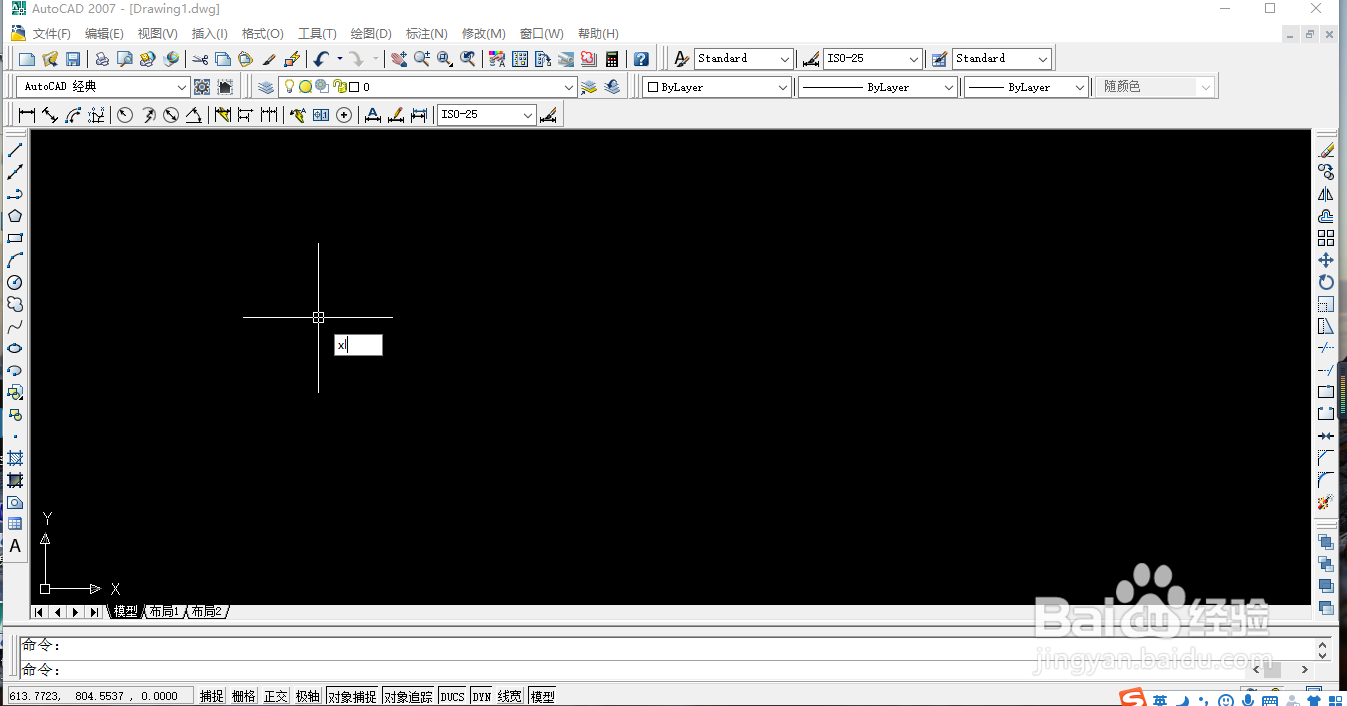This screenshot has height=706, width=1347.
Task: Save the drawing with floppy icon
Action: coord(73,59)
